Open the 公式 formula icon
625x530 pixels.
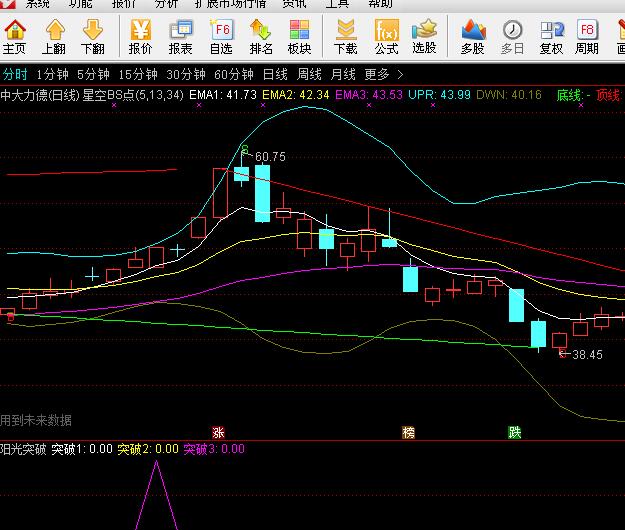point(386,36)
